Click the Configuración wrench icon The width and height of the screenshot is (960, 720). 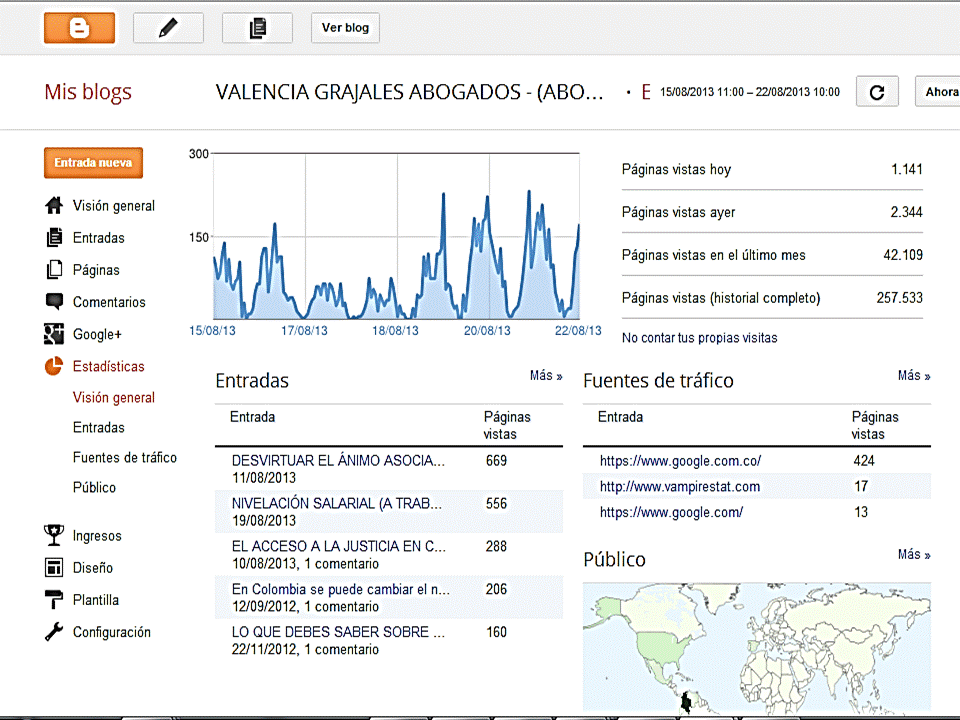pos(54,632)
